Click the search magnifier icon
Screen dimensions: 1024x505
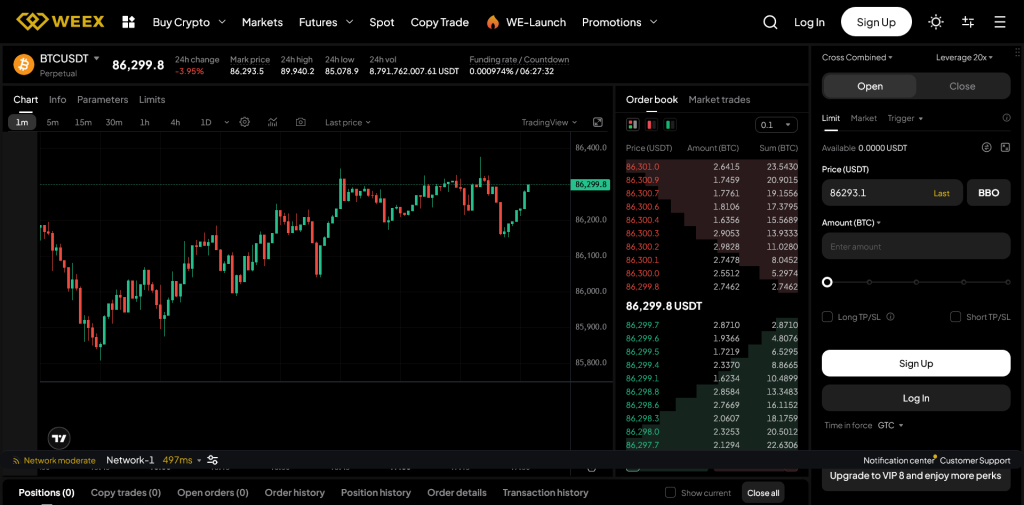(770, 22)
